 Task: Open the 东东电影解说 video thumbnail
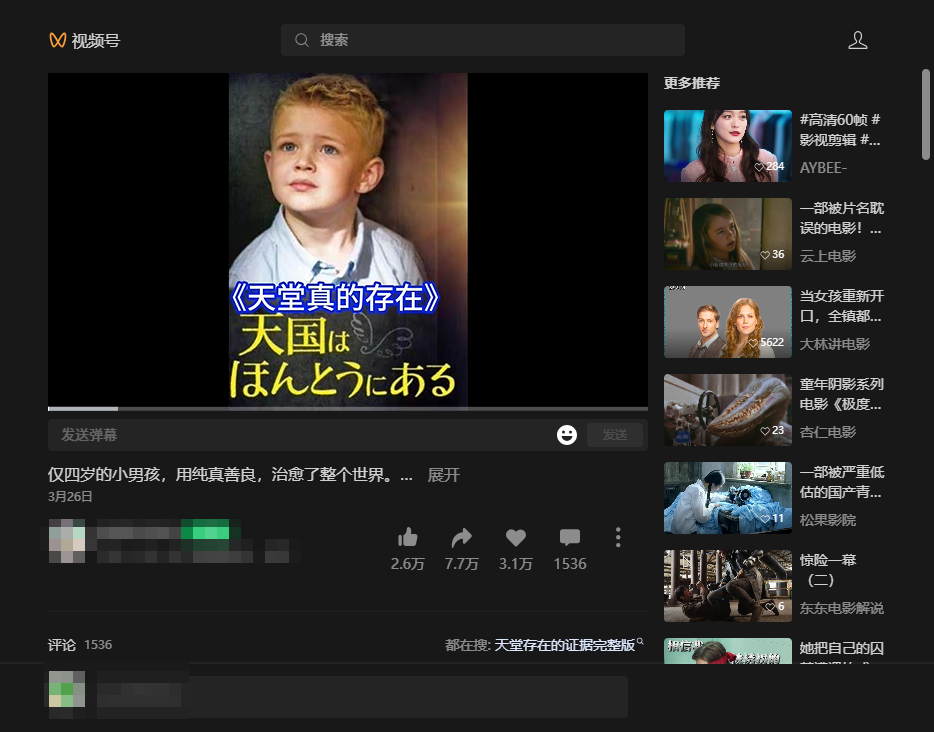[x=727, y=586]
